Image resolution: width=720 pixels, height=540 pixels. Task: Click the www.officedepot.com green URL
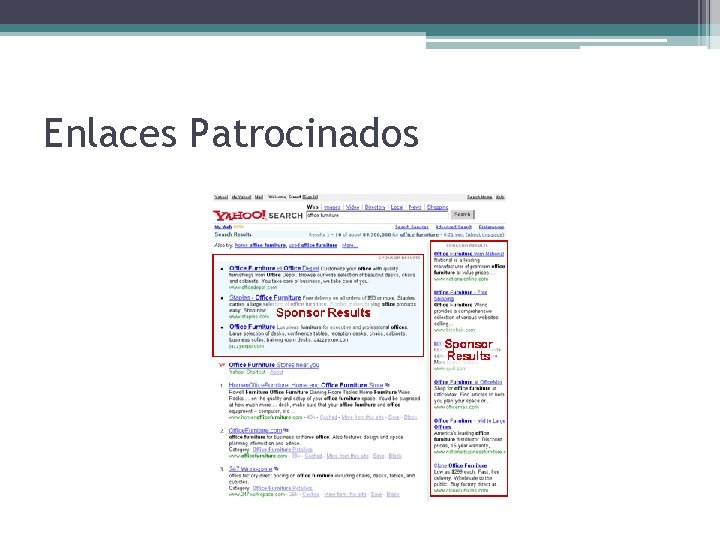click(x=253, y=287)
